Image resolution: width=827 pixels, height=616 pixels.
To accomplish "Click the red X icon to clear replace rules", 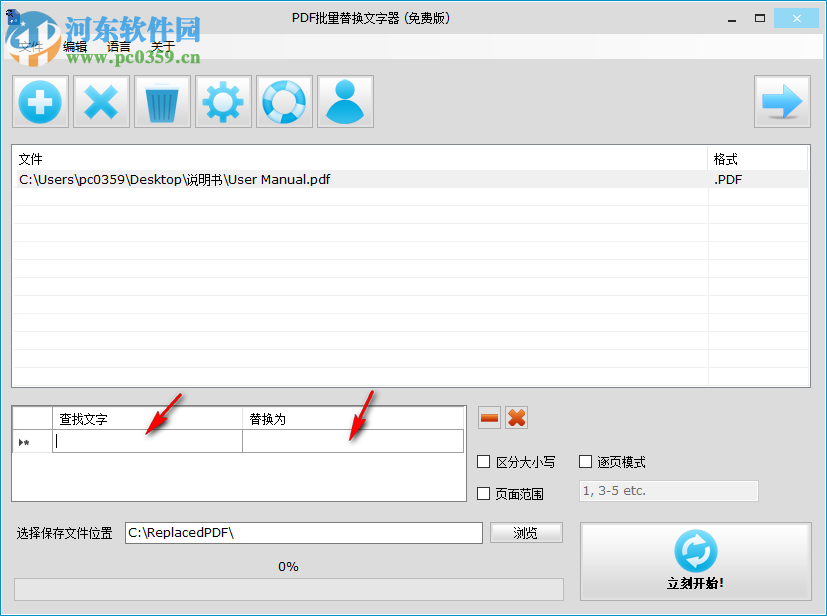I will pos(516,417).
